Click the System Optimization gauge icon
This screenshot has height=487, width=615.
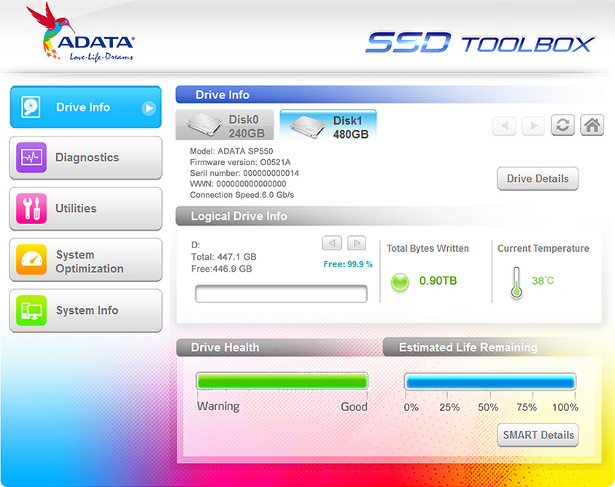[31, 261]
